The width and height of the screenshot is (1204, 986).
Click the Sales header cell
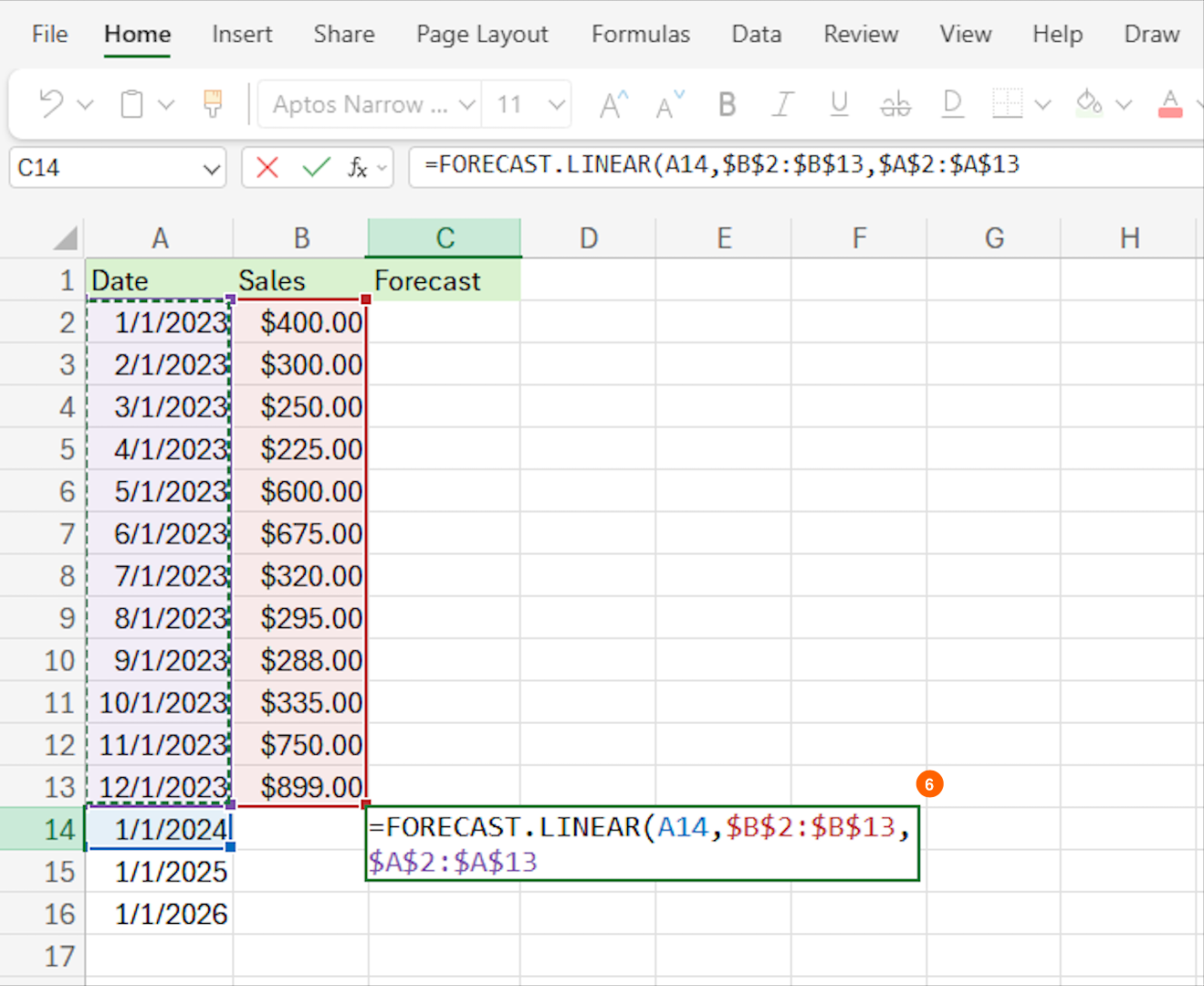301,280
